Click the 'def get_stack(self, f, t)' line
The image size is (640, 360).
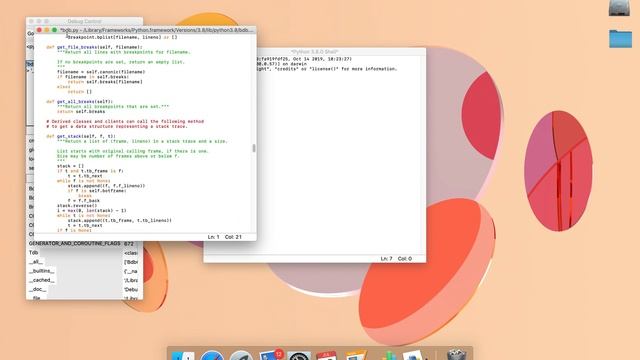pos(81,136)
